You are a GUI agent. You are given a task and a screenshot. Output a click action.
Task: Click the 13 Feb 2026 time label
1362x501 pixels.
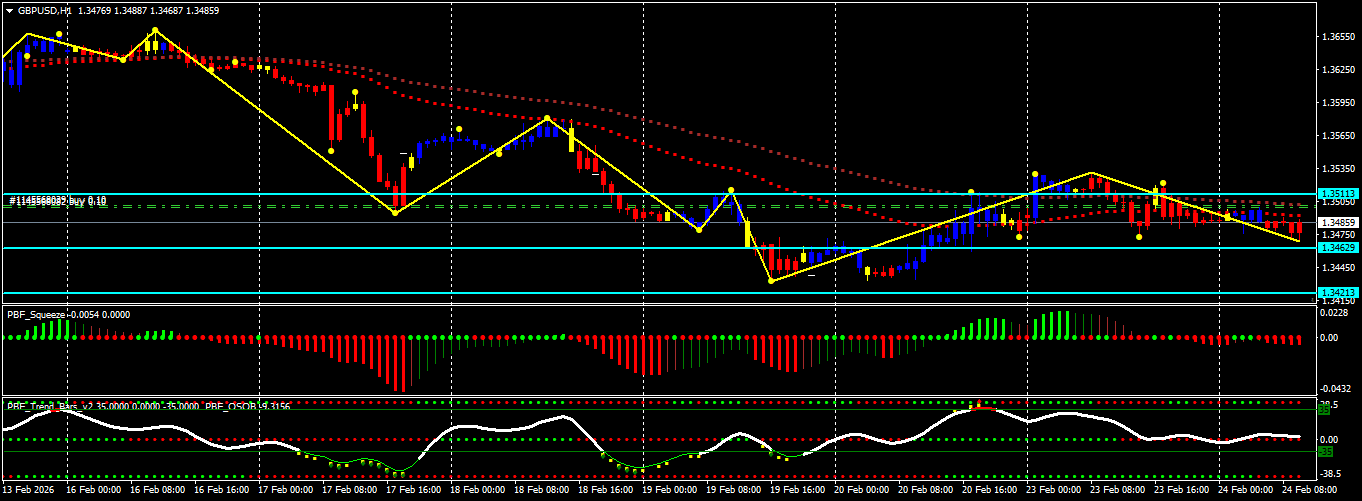(x=28, y=491)
